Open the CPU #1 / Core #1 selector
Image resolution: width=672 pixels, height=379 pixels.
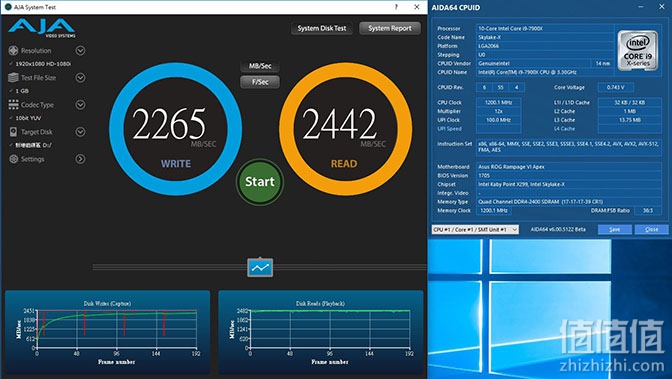point(475,229)
